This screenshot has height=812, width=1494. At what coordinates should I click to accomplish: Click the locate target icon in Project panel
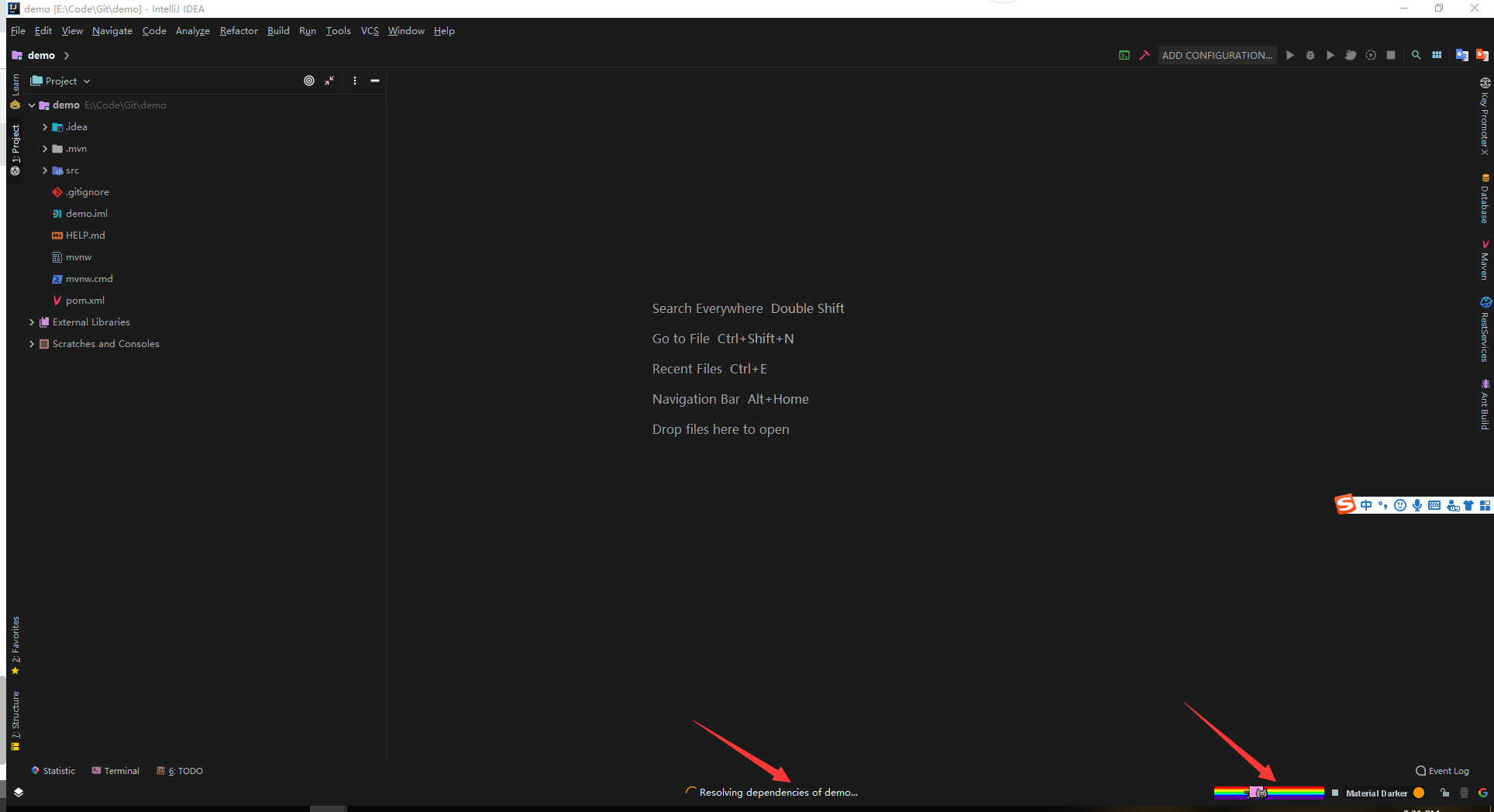pyautogui.click(x=309, y=81)
